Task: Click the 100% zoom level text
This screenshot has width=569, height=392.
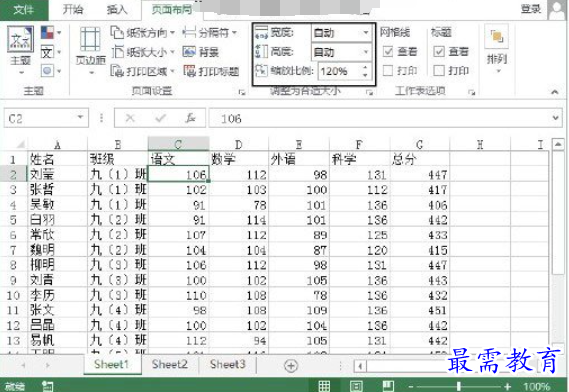Action: click(x=536, y=387)
